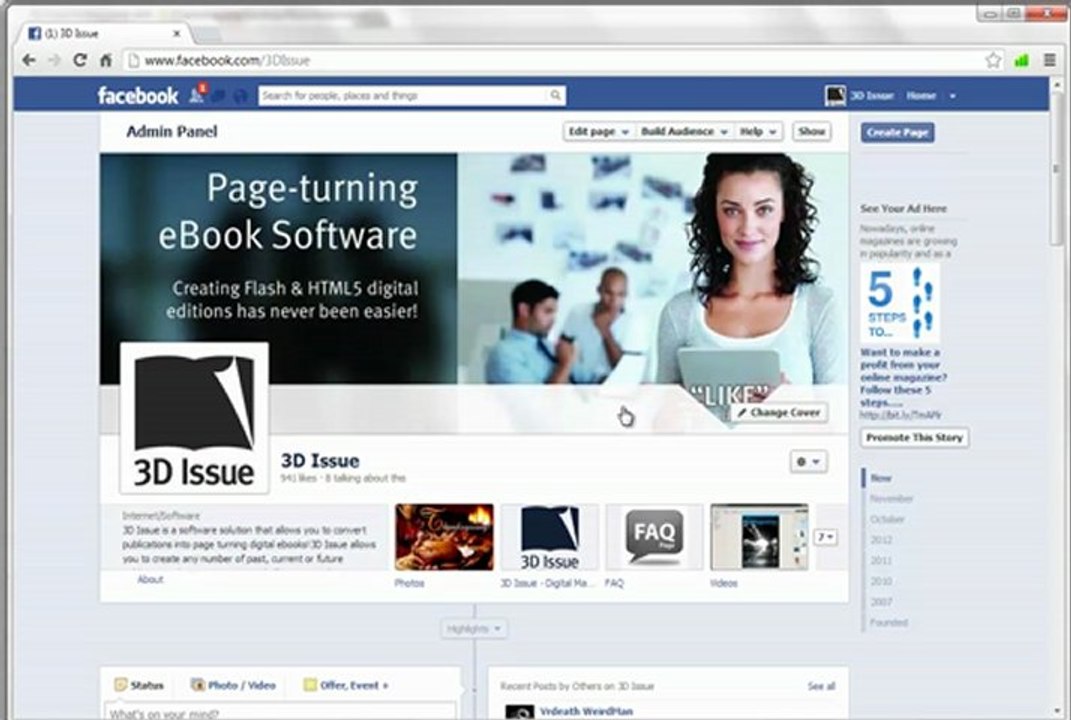Click the Promote This Story button
Screen dimensions: 1071x720
point(914,437)
